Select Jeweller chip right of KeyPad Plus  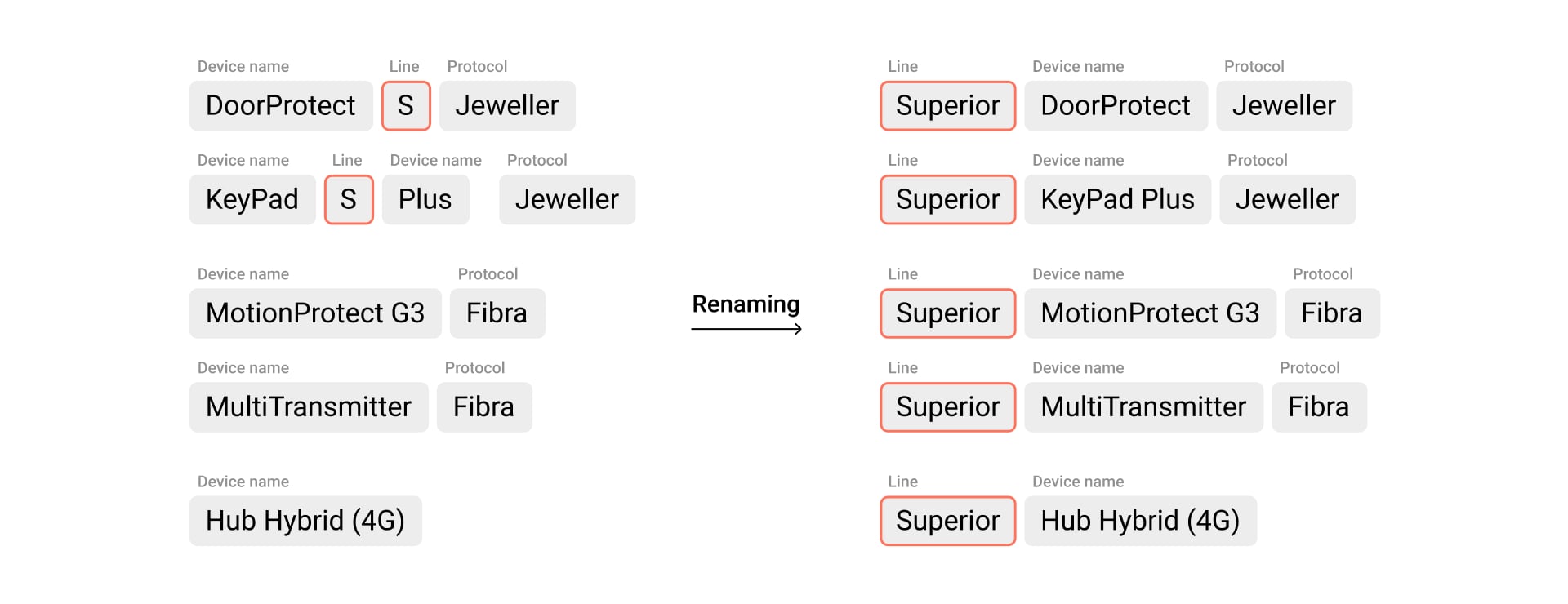click(x=1287, y=200)
